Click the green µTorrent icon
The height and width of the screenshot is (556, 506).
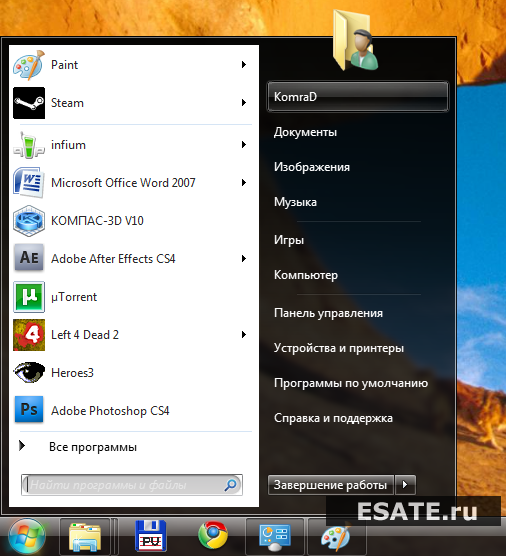pos(29,297)
